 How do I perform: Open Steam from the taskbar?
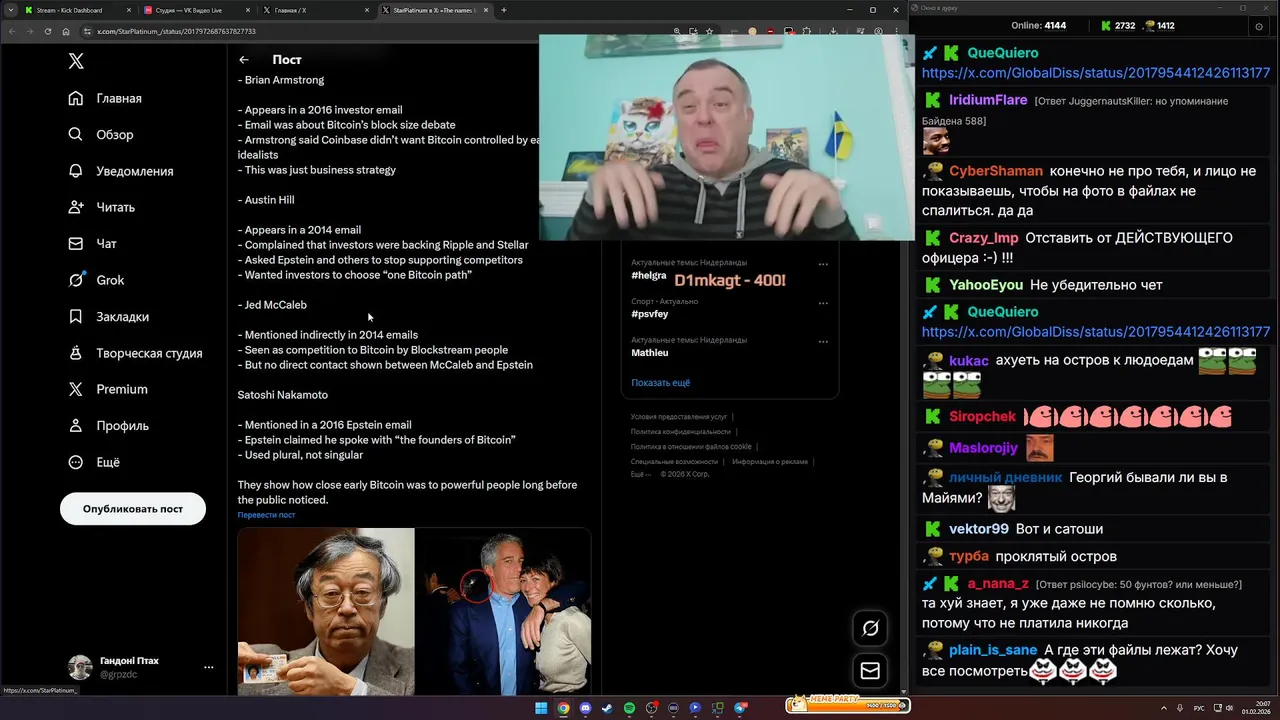pos(607,708)
